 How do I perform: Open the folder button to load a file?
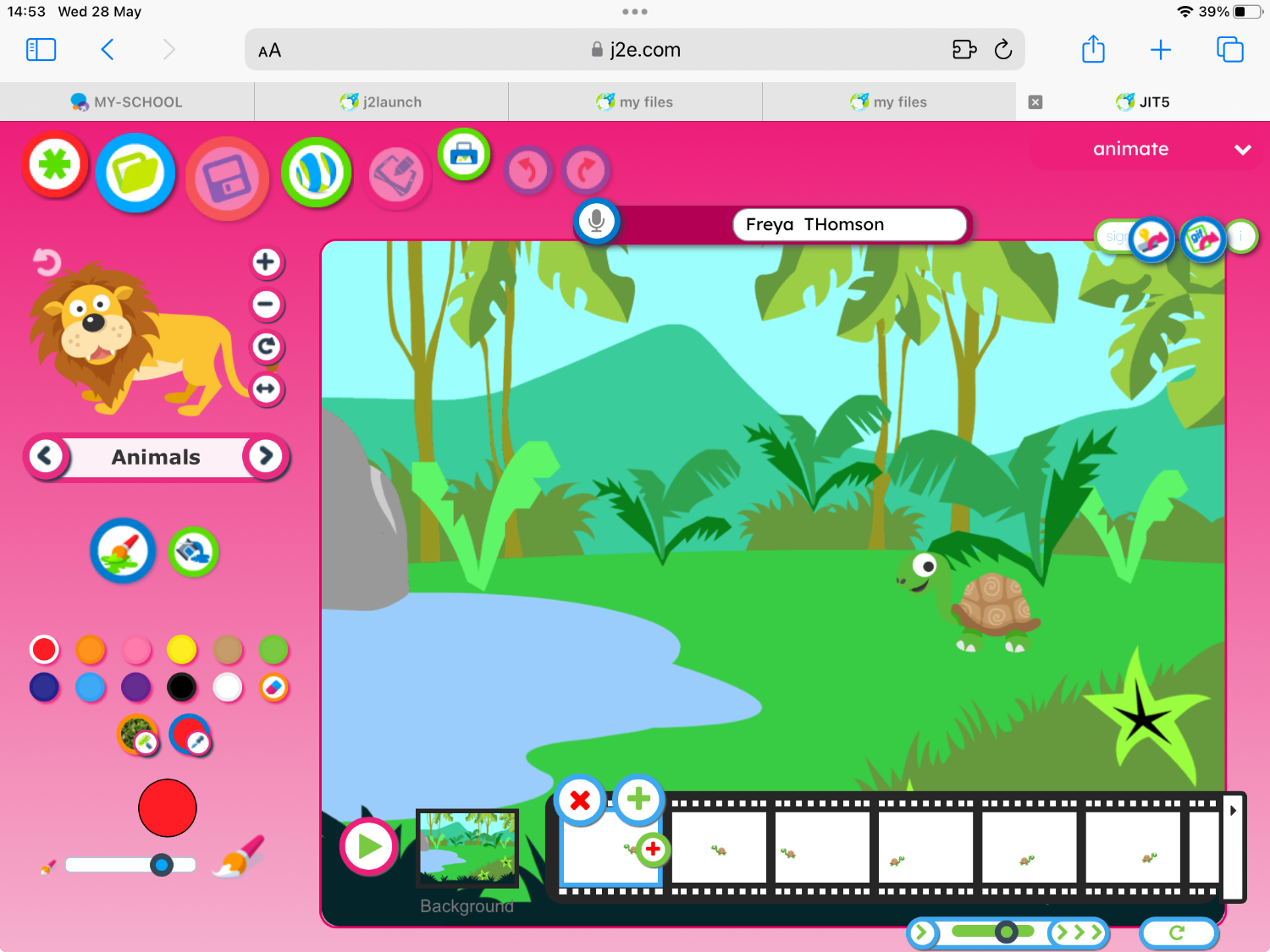tap(135, 173)
